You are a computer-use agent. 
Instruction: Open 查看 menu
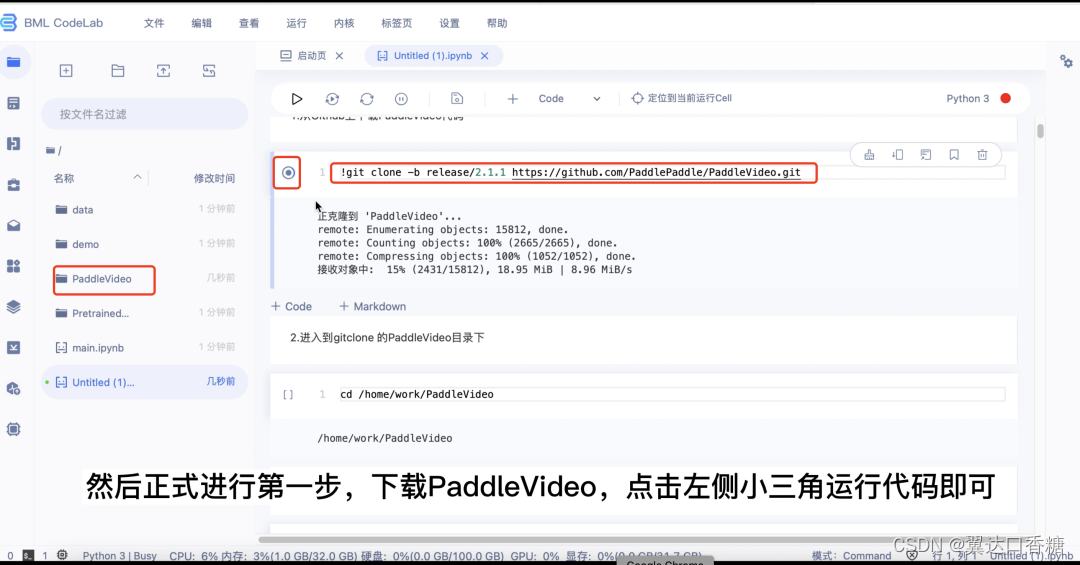click(249, 23)
